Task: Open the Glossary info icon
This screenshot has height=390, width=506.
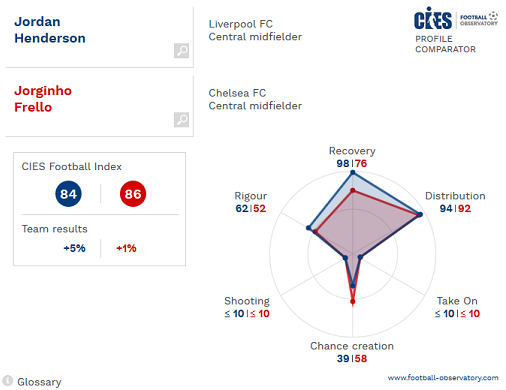Action: pos(7,380)
